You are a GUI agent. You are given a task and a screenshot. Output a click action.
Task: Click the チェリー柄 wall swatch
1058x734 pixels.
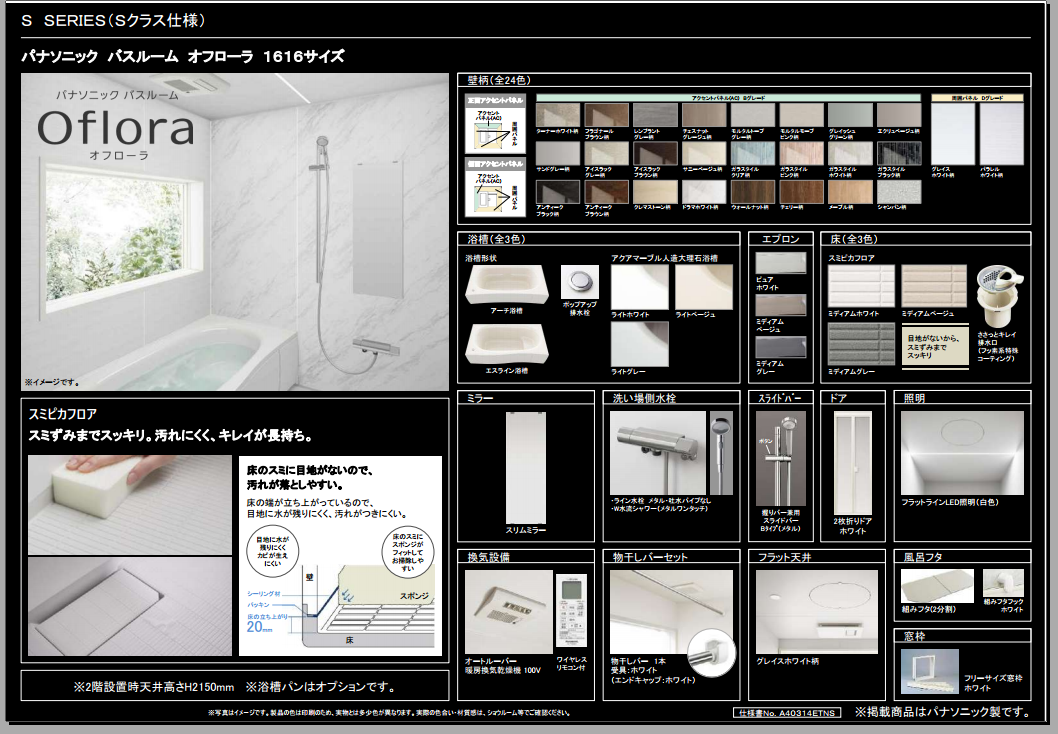coord(802,192)
